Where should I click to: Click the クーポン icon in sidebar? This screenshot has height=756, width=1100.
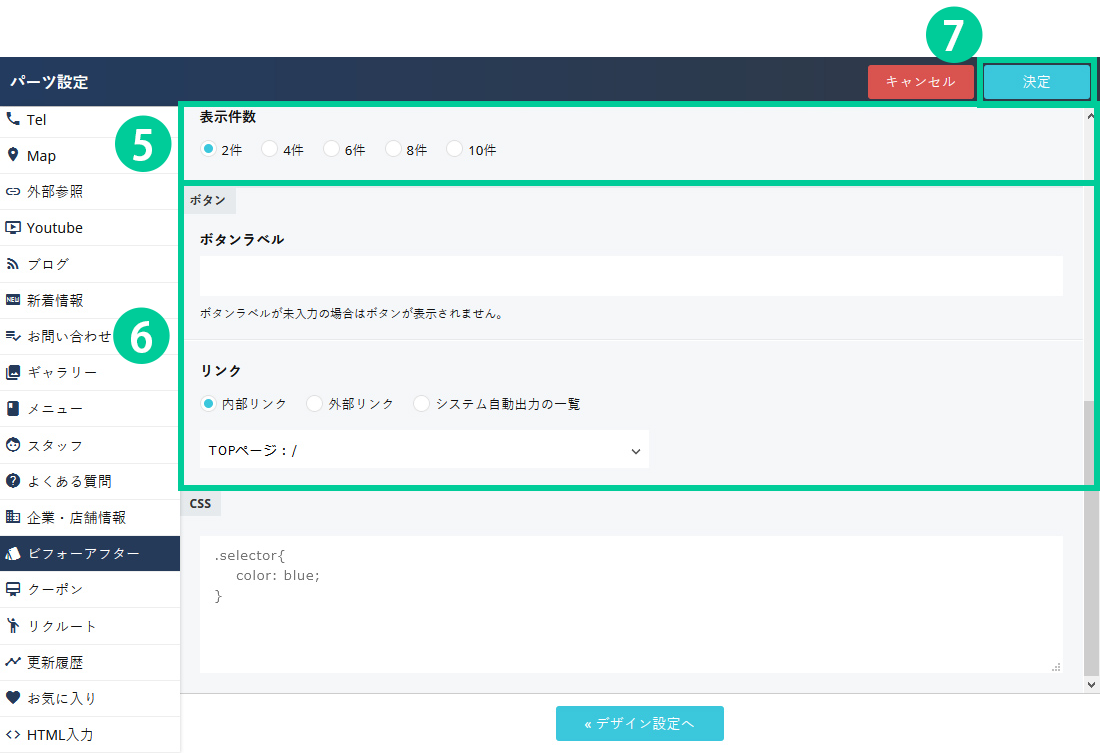click(13, 589)
